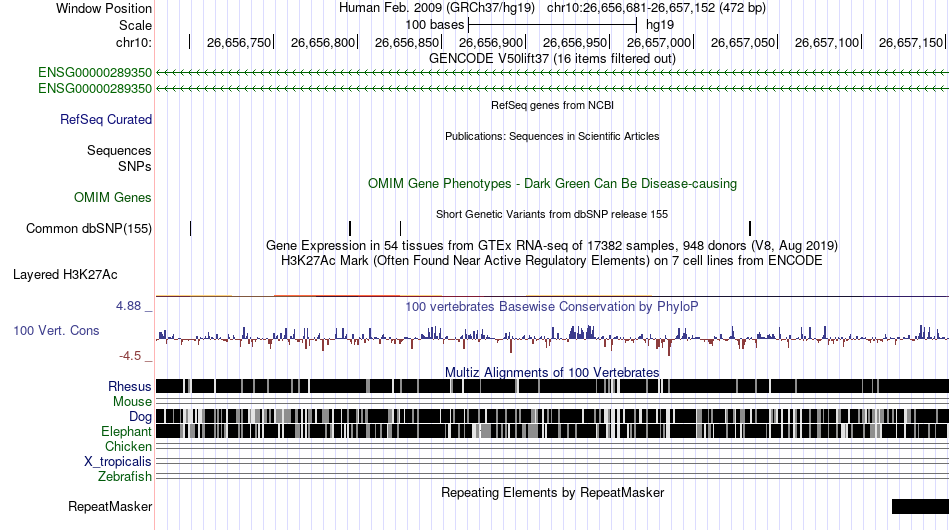Click the hg19 label beside the scale bar
Image resolution: width=950 pixels, height=530 pixels.
tap(660, 25)
